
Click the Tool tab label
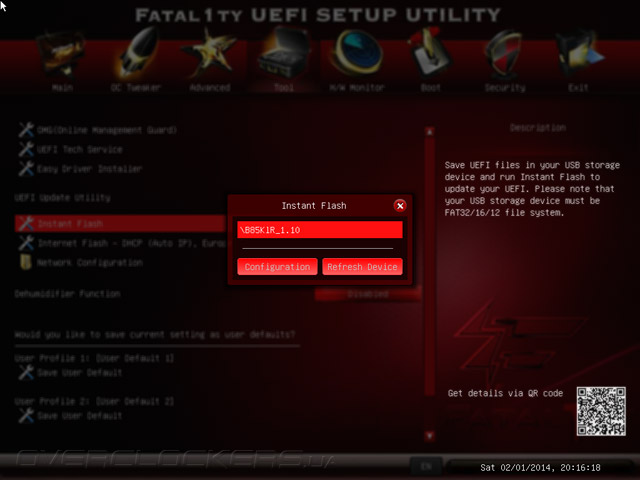pyautogui.click(x=284, y=87)
